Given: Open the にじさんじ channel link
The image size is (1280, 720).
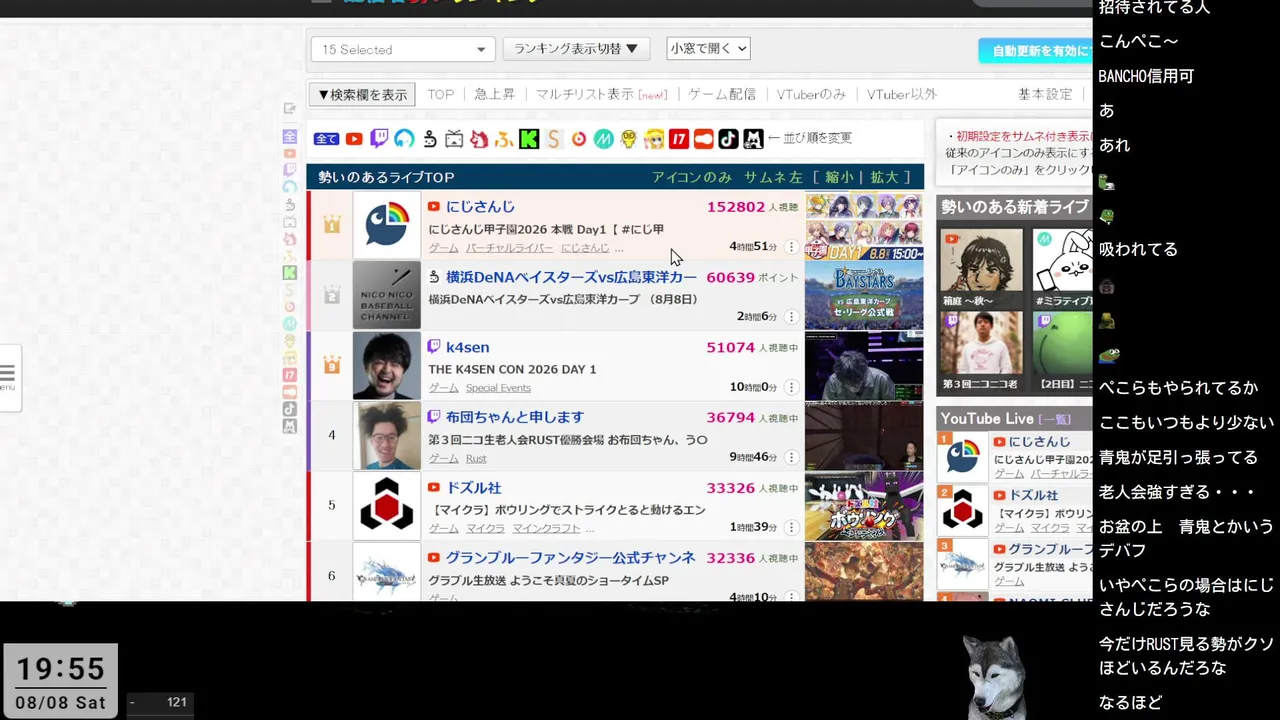Looking at the screenshot, I should (480, 207).
